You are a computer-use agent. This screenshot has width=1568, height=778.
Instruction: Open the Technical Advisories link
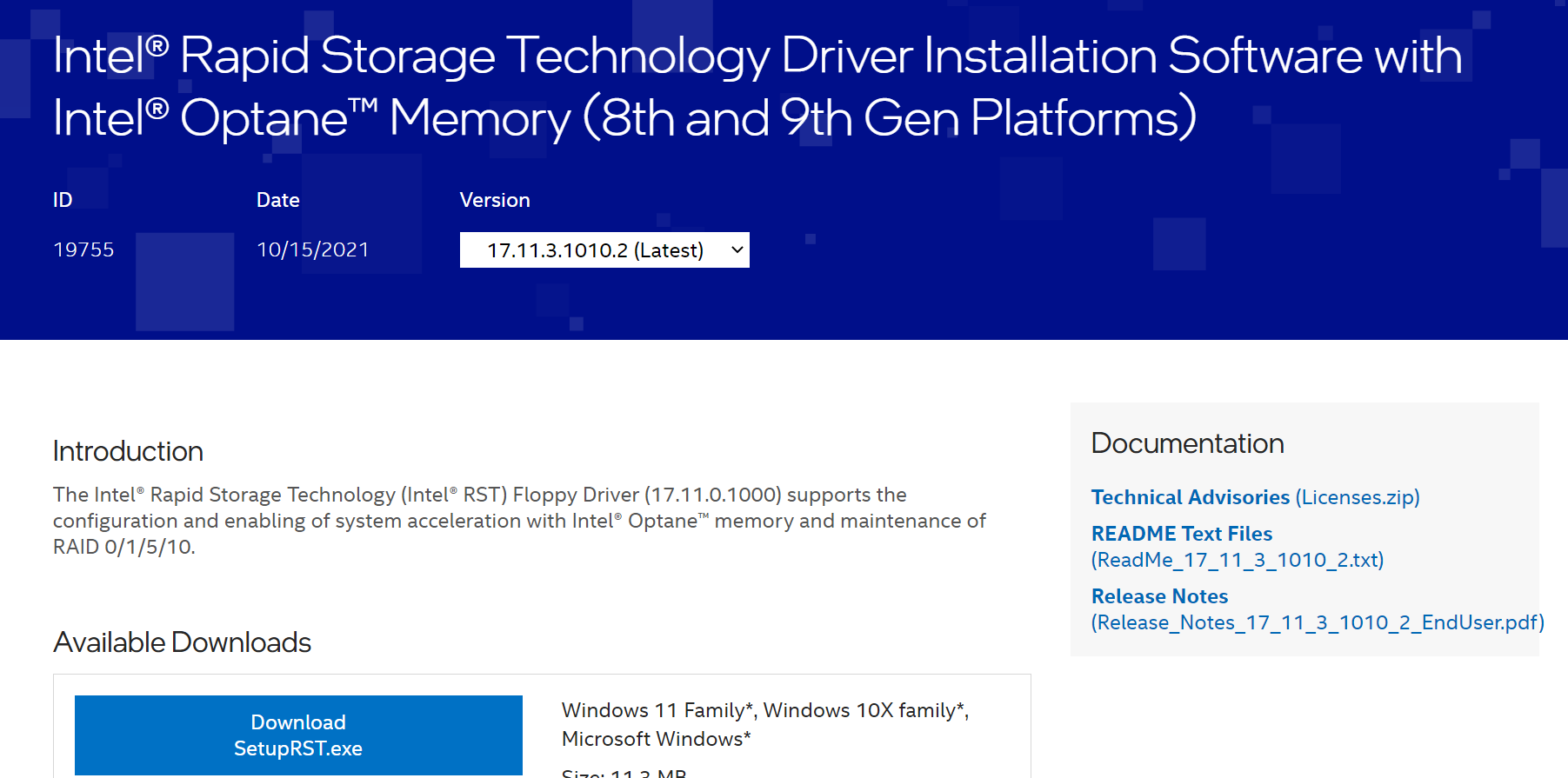[1190, 497]
